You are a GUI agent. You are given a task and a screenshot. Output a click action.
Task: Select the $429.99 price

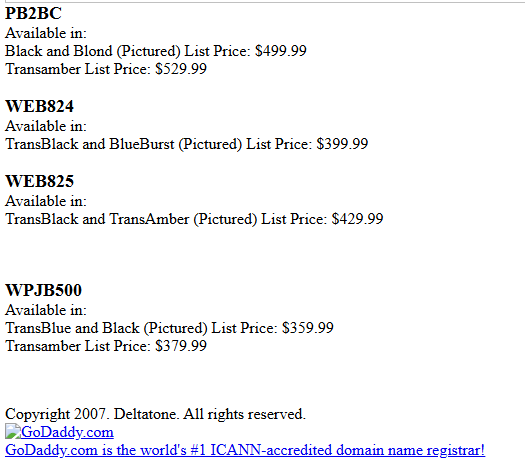point(357,219)
